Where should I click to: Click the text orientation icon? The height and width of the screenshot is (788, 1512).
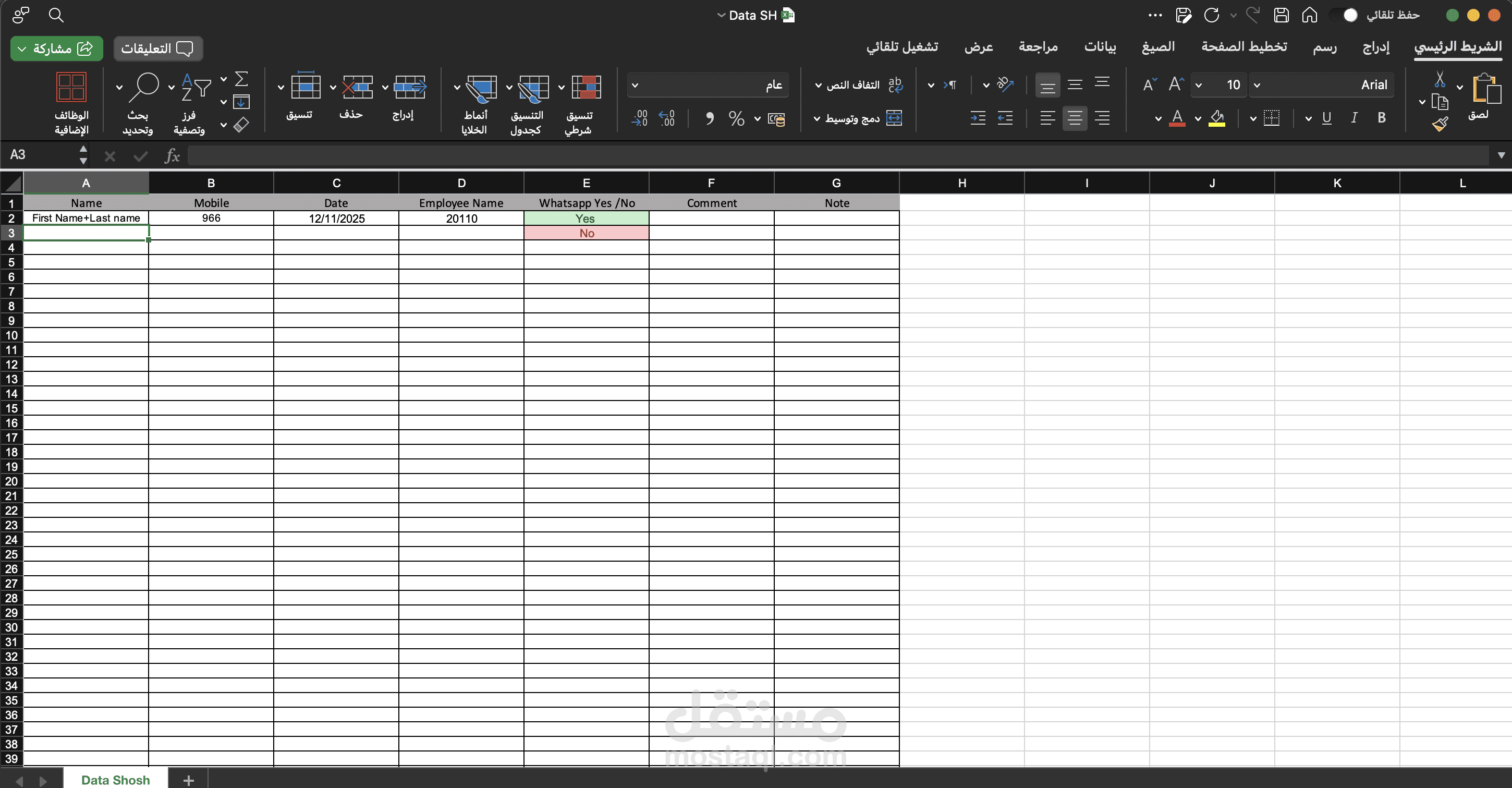pyautogui.click(x=1005, y=84)
